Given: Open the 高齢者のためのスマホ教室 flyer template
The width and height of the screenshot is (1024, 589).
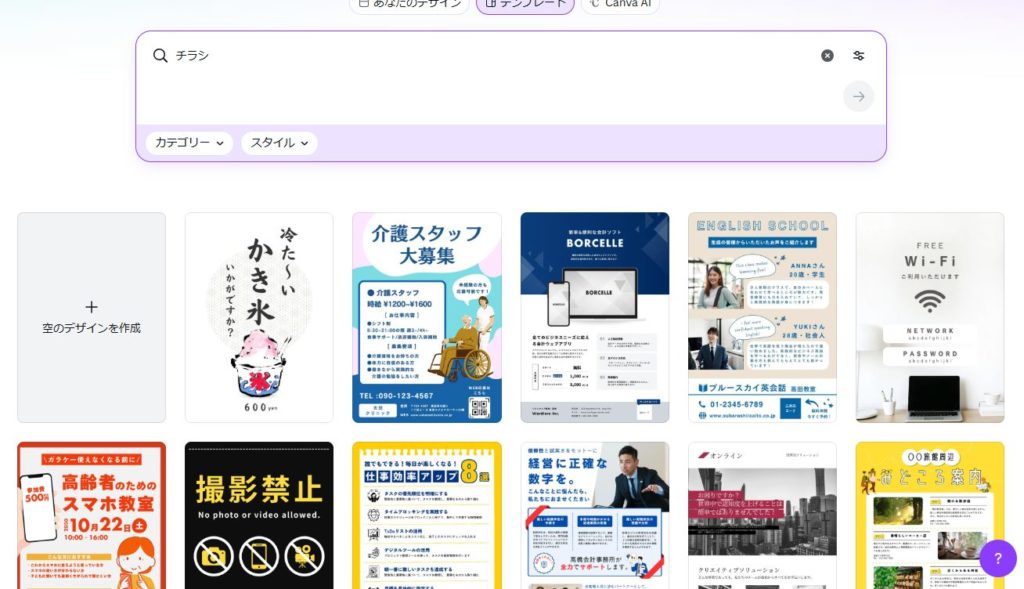Looking at the screenshot, I should (91, 515).
